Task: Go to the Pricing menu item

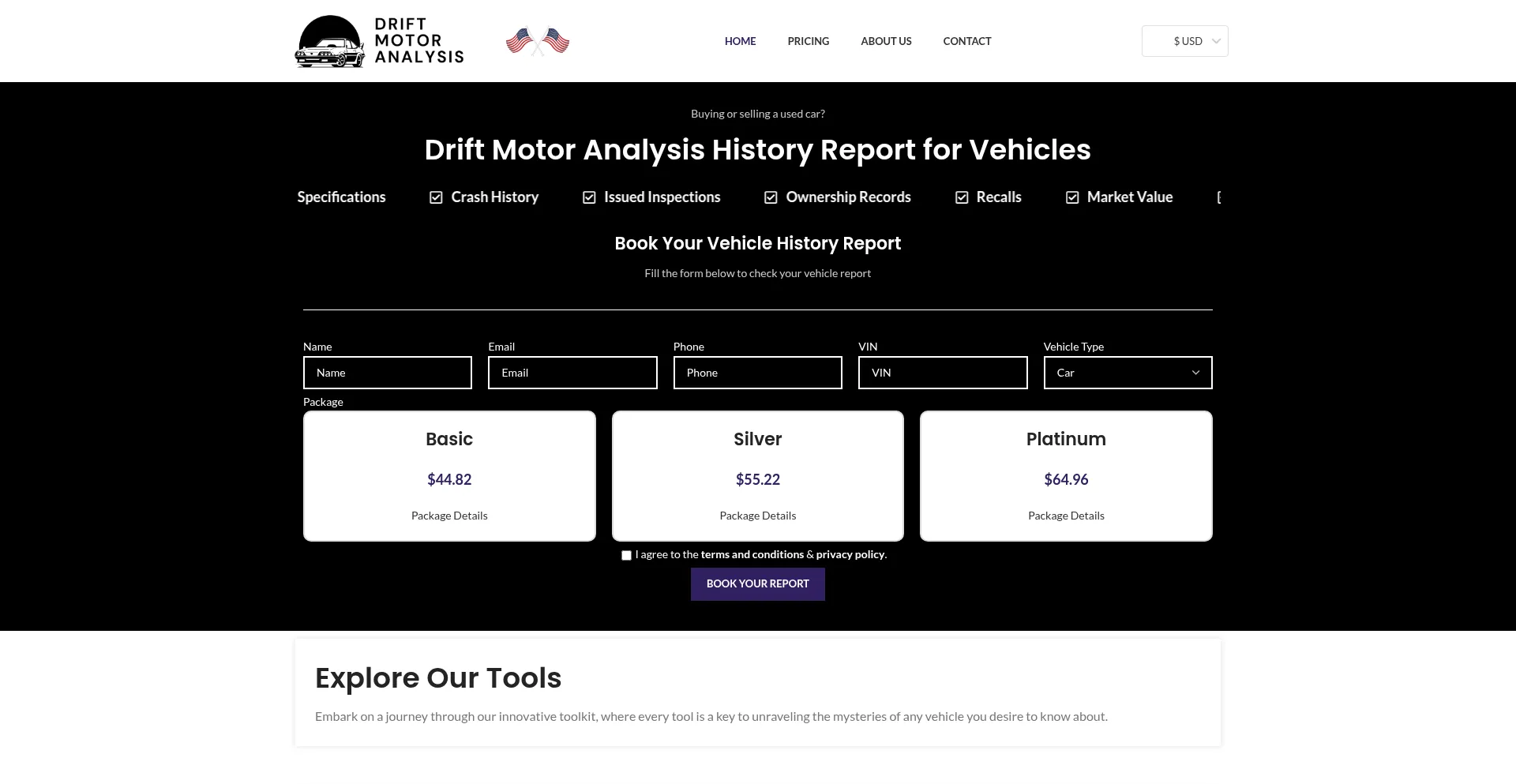Action: (x=808, y=41)
